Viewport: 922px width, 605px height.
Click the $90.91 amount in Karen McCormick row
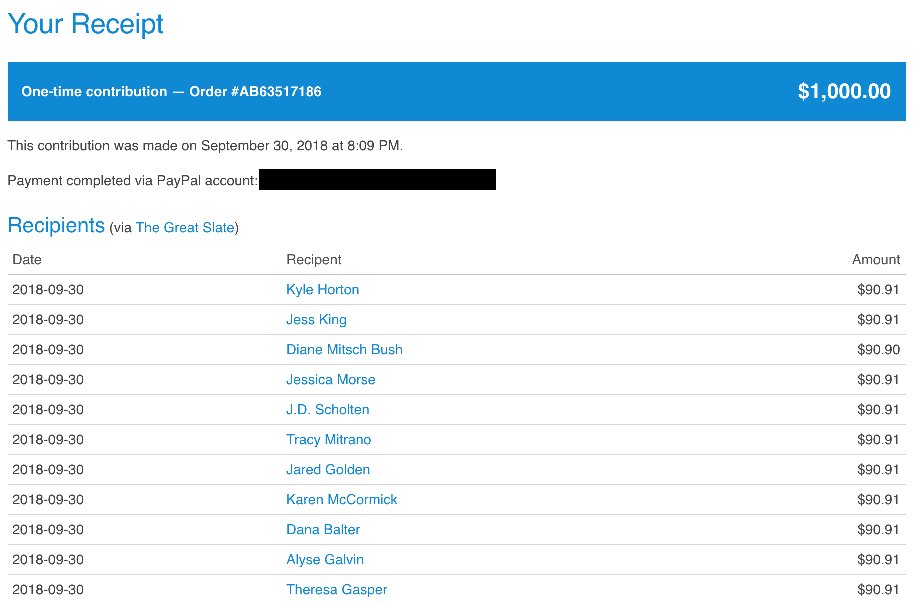878,499
